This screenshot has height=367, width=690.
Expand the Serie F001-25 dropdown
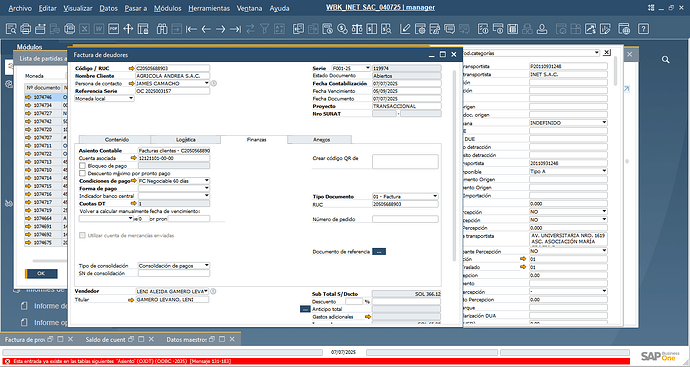368,68
